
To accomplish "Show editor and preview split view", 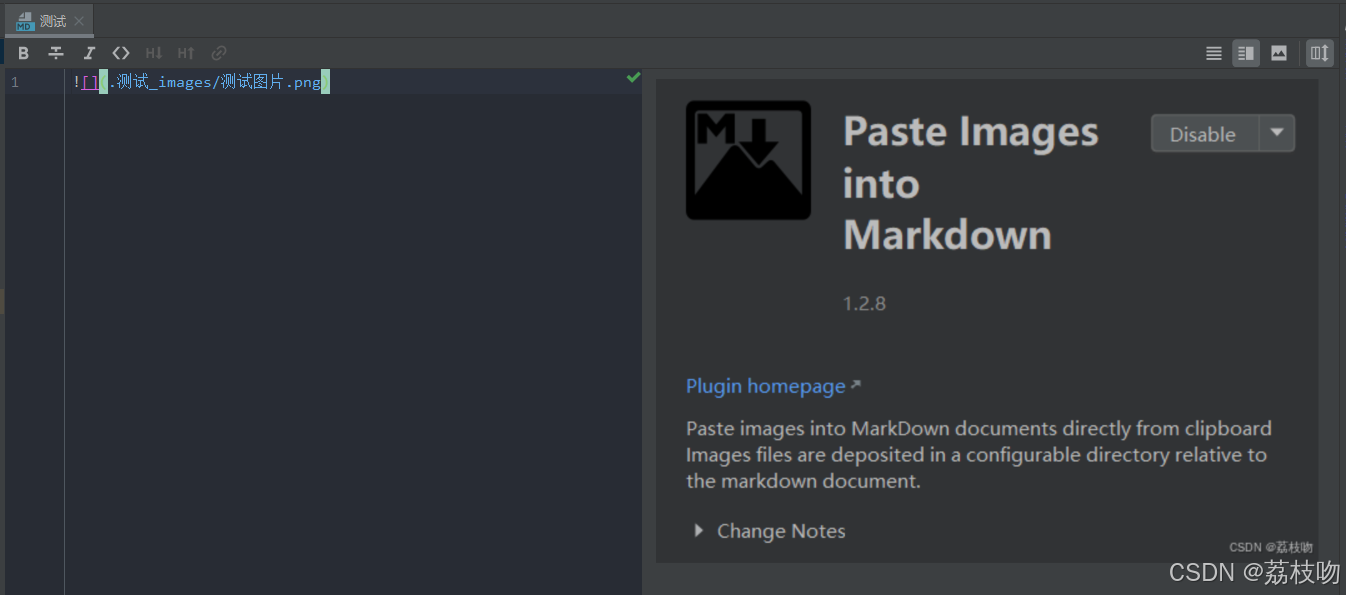I will 1246,53.
